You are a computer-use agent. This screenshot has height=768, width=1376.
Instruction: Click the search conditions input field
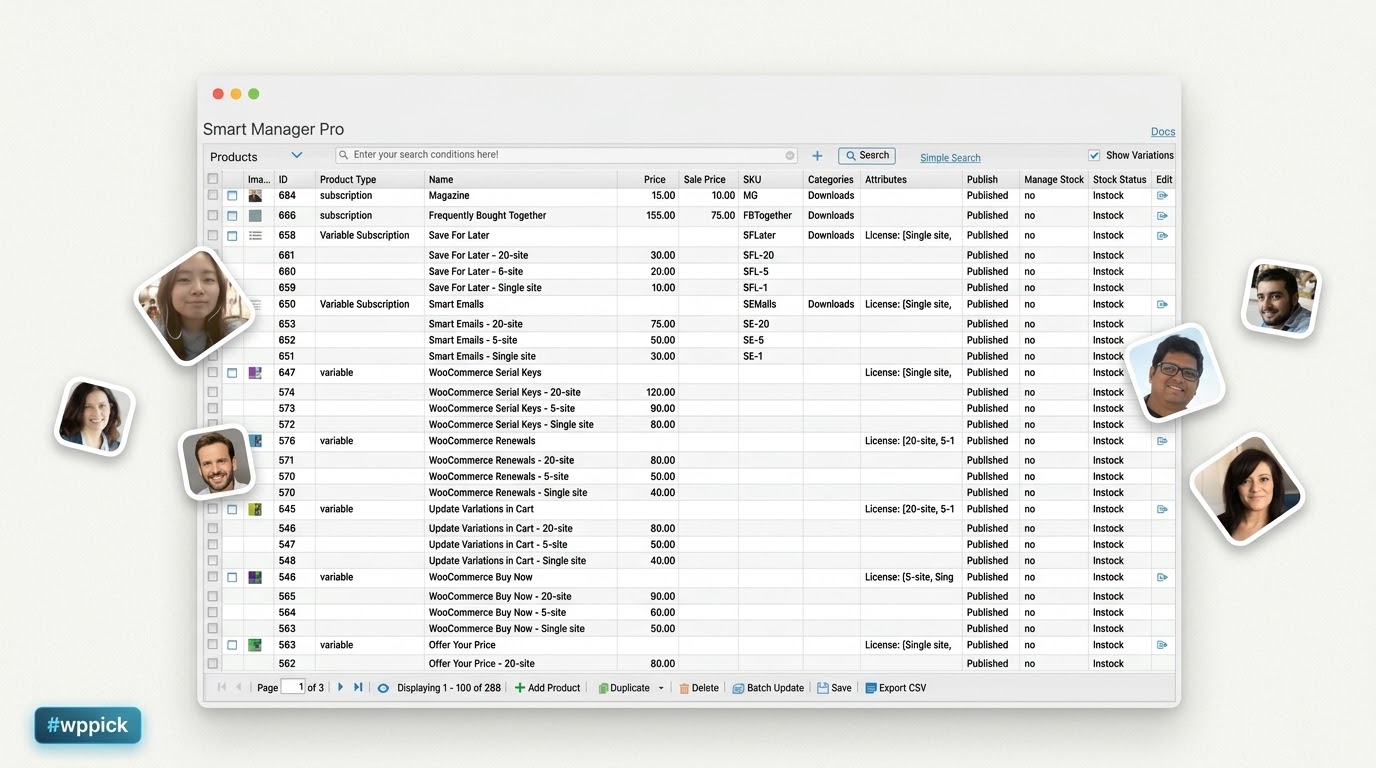(x=566, y=155)
